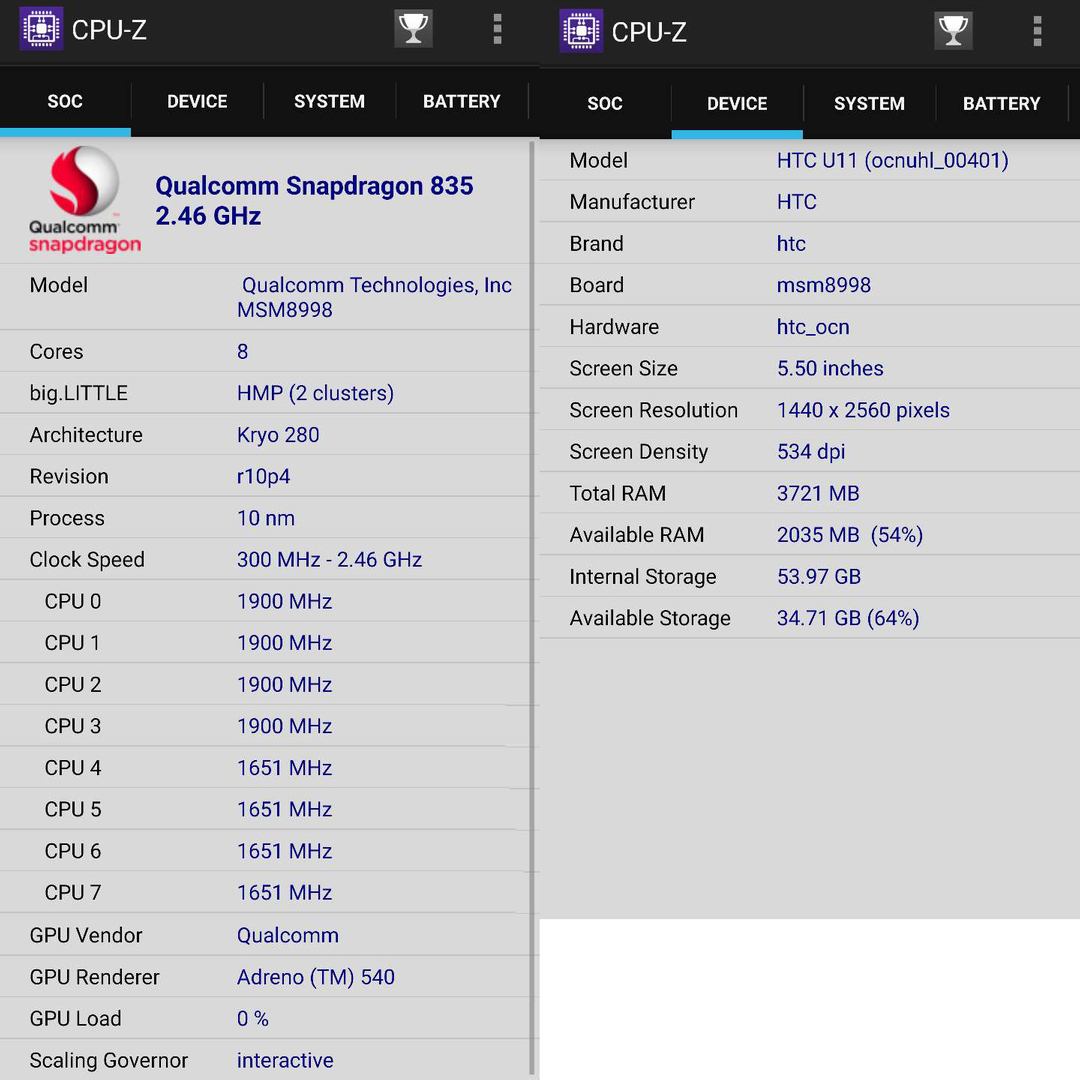This screenshot has width=1080, height=1080.
Task: Tap Hardware value htc_ocn
Action: tap(813, 327)
